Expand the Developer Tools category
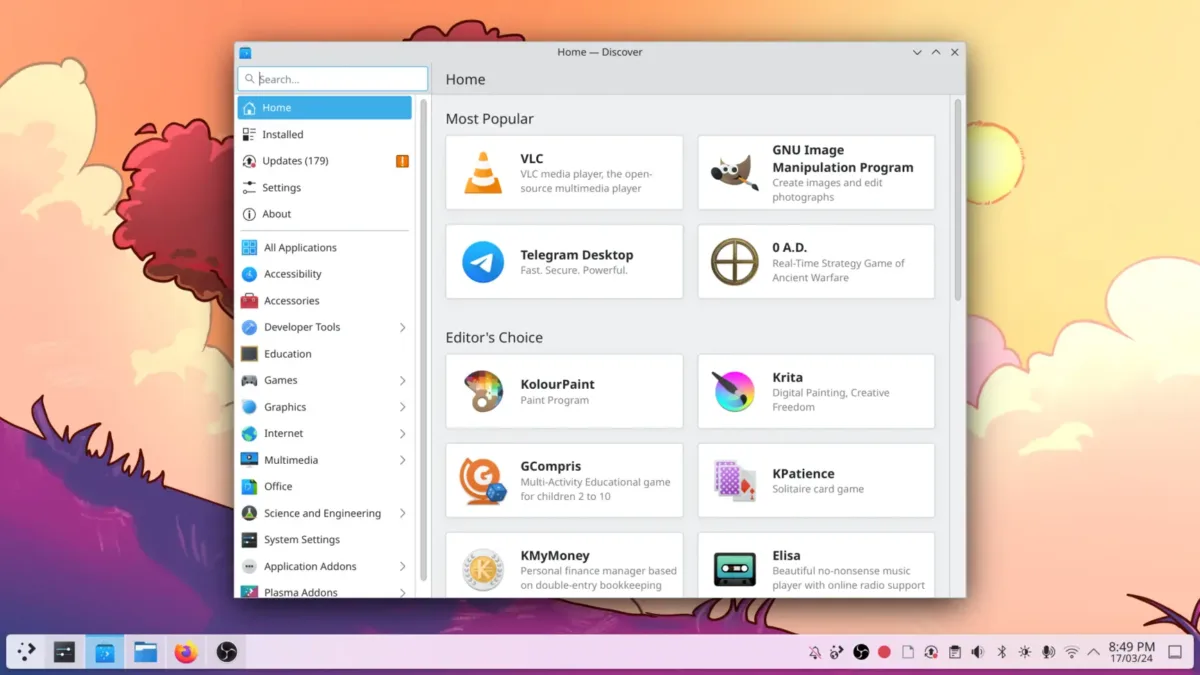The height and width of the screenshot is (675, 1200). click(x=402, y=327)
